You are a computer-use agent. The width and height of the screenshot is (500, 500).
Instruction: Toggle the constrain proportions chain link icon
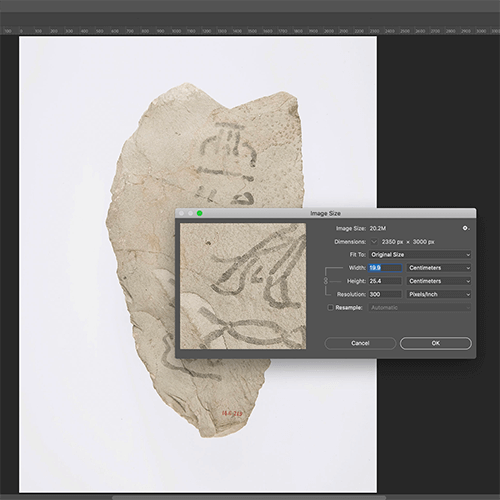[326, 281]
